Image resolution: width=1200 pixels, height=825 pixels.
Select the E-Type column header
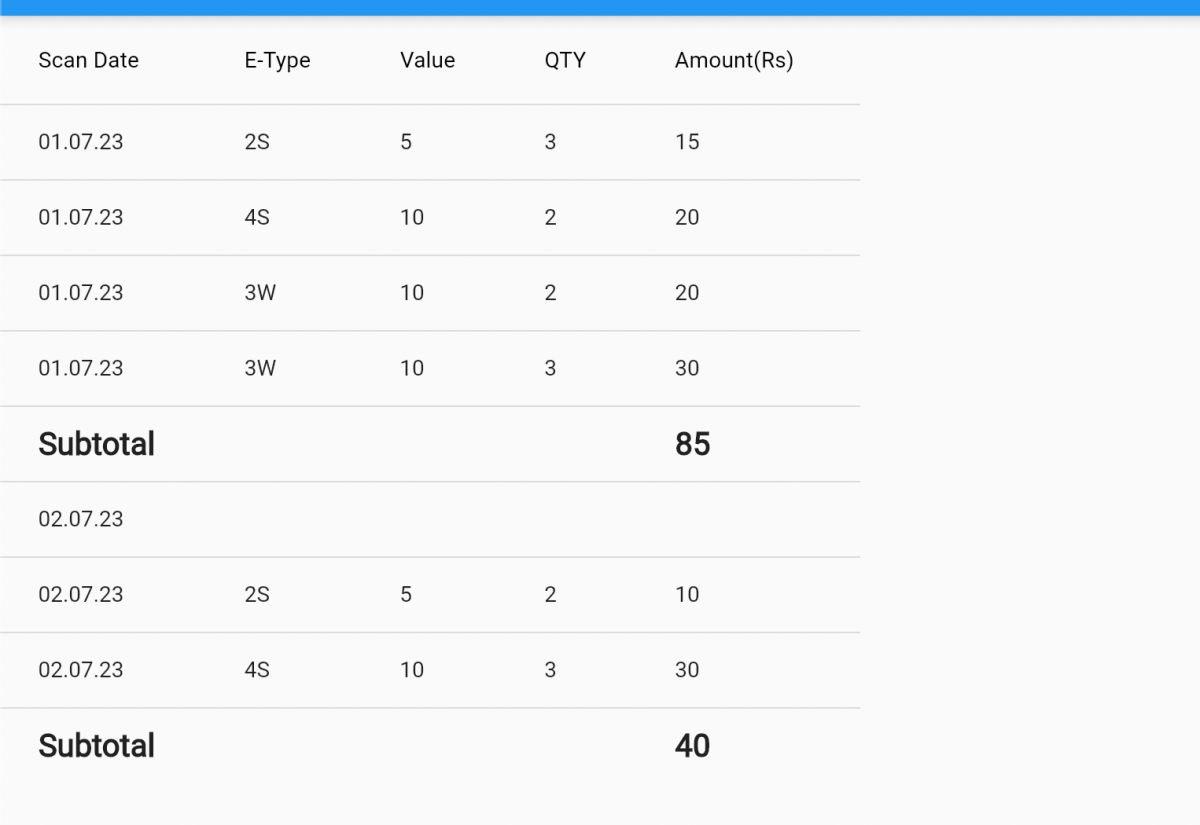(277, 60)
